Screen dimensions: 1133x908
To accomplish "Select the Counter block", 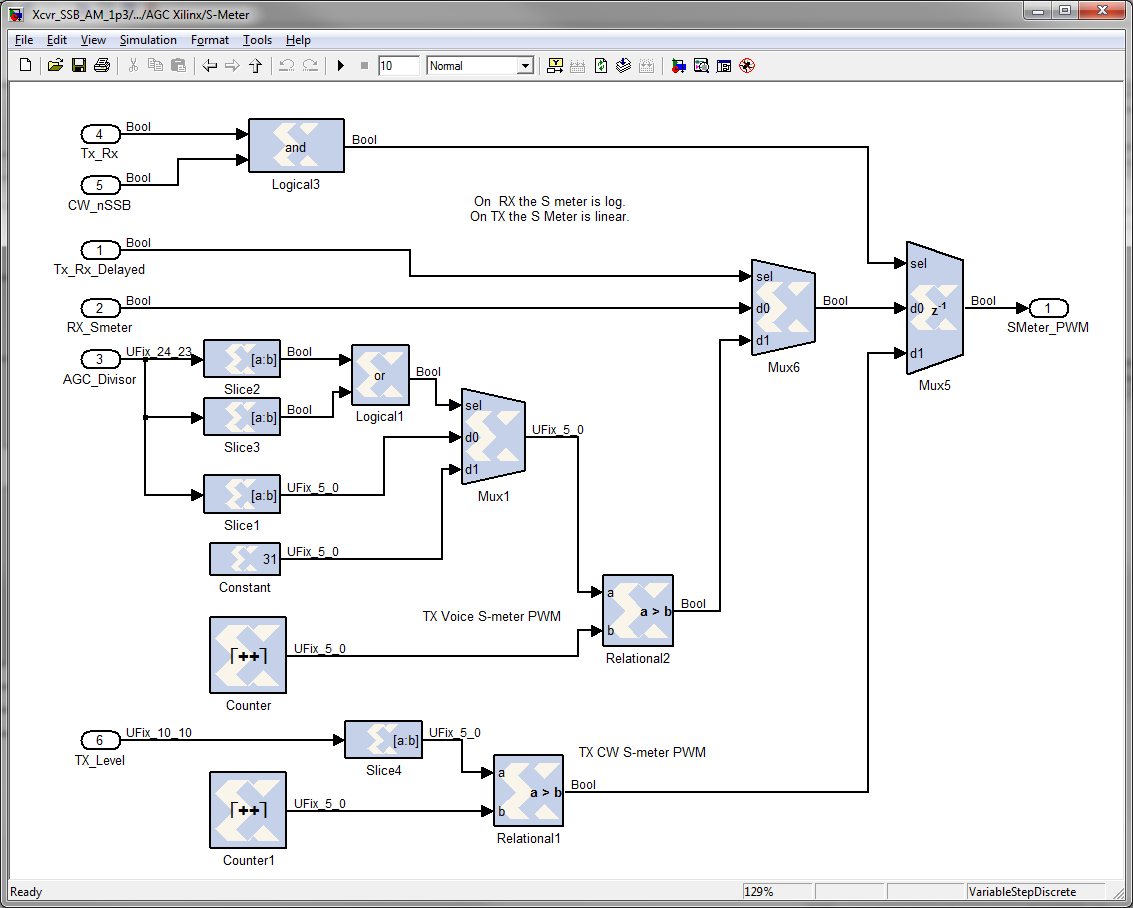I will coord(247,655).
